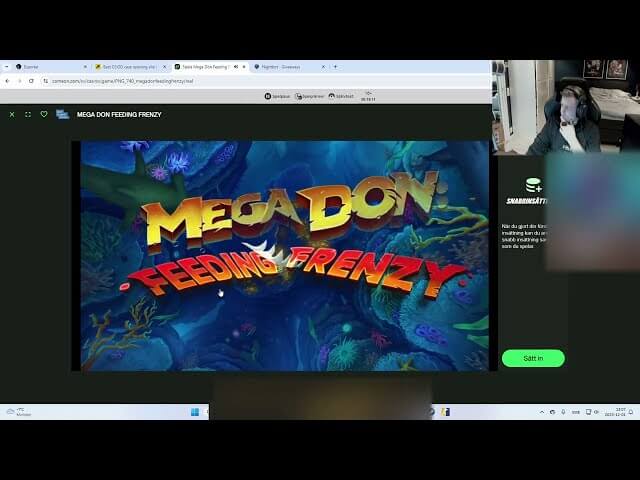Select the Spela Mega Don Feeding tab
Viewport: 640px width, 480px height.
coord(209,67)
